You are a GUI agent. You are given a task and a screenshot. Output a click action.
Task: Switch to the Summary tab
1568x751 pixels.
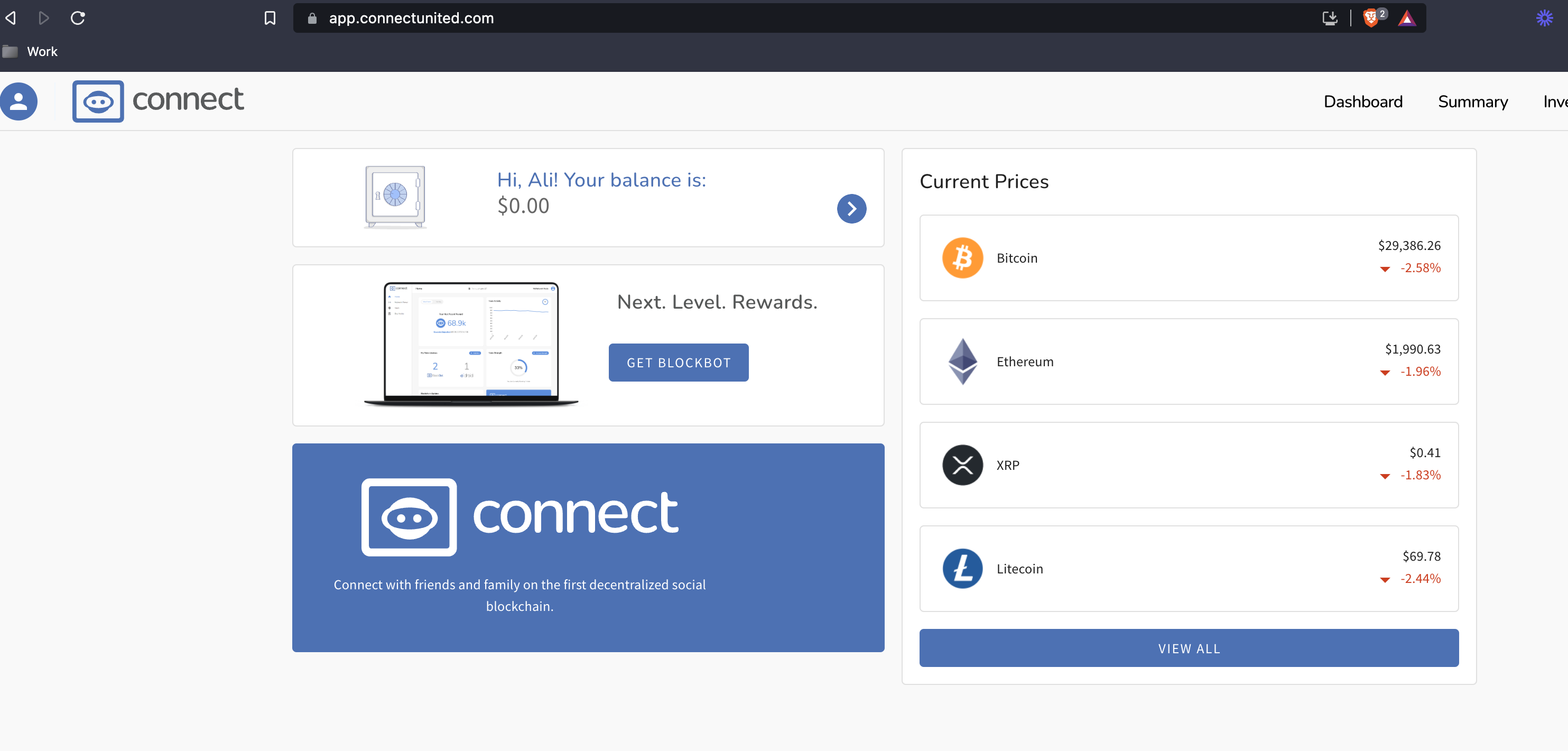[1472, 101]
